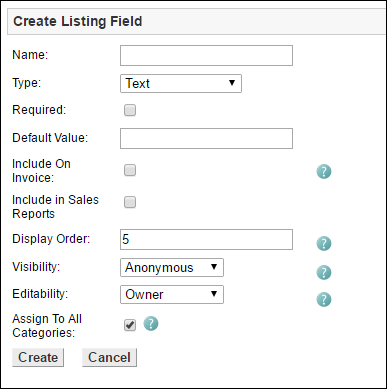Open help for Include On Invoice
Image resolution: width=387 pixels, height=389 pixels.
[324, 172]
